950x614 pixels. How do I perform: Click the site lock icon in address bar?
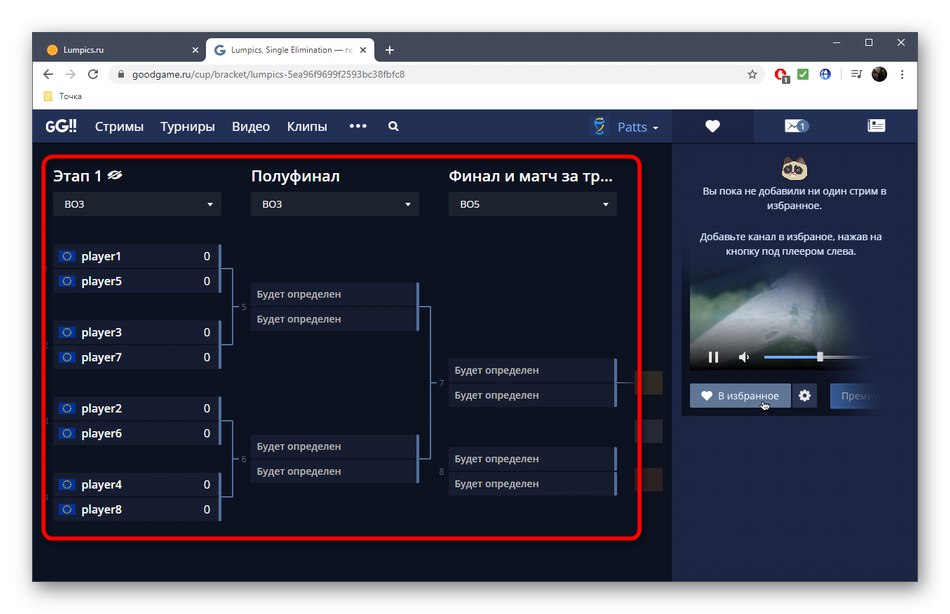tap(121, 74)
